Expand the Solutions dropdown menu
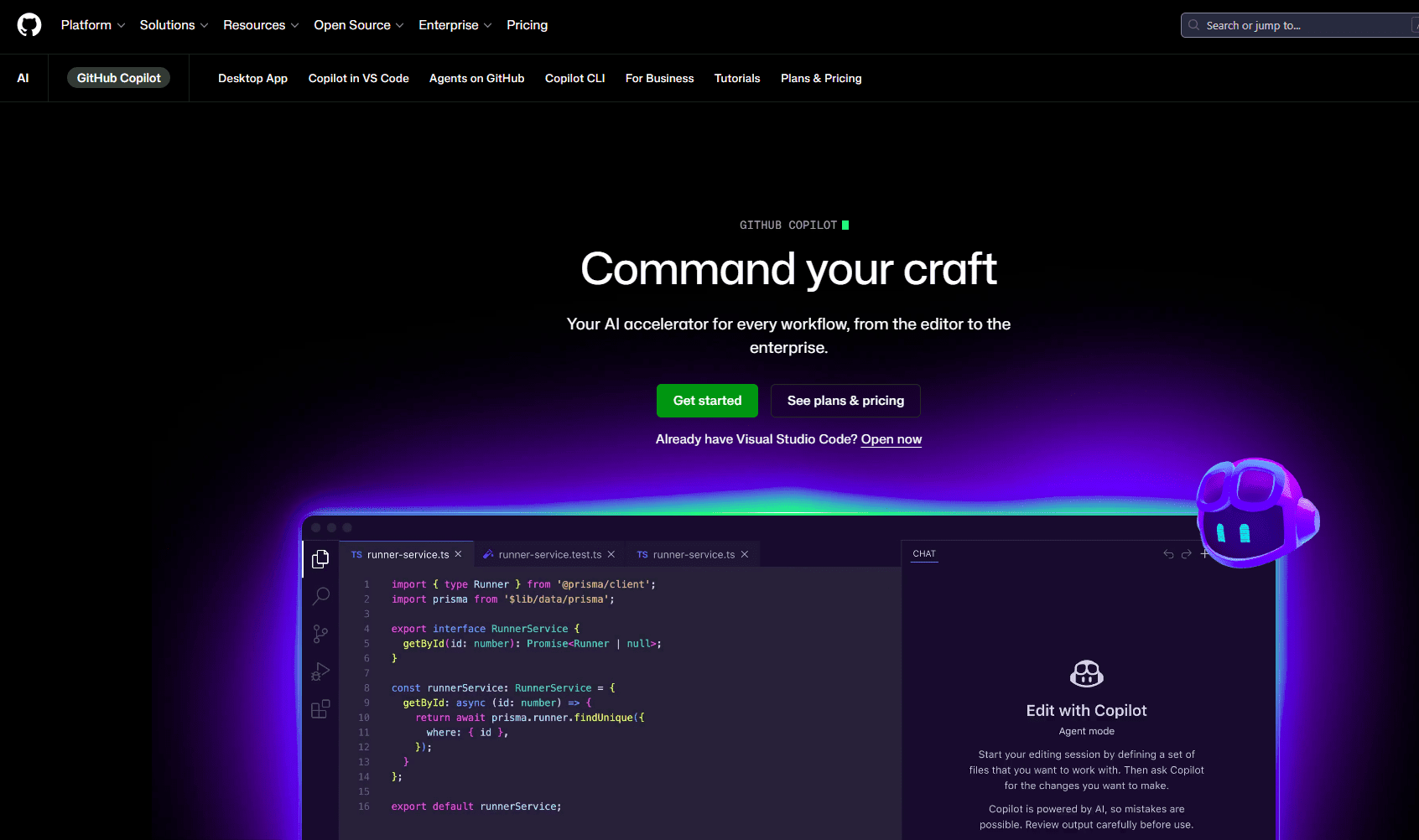The width and height of the screenshot is (1419, 840). (174, 25)
